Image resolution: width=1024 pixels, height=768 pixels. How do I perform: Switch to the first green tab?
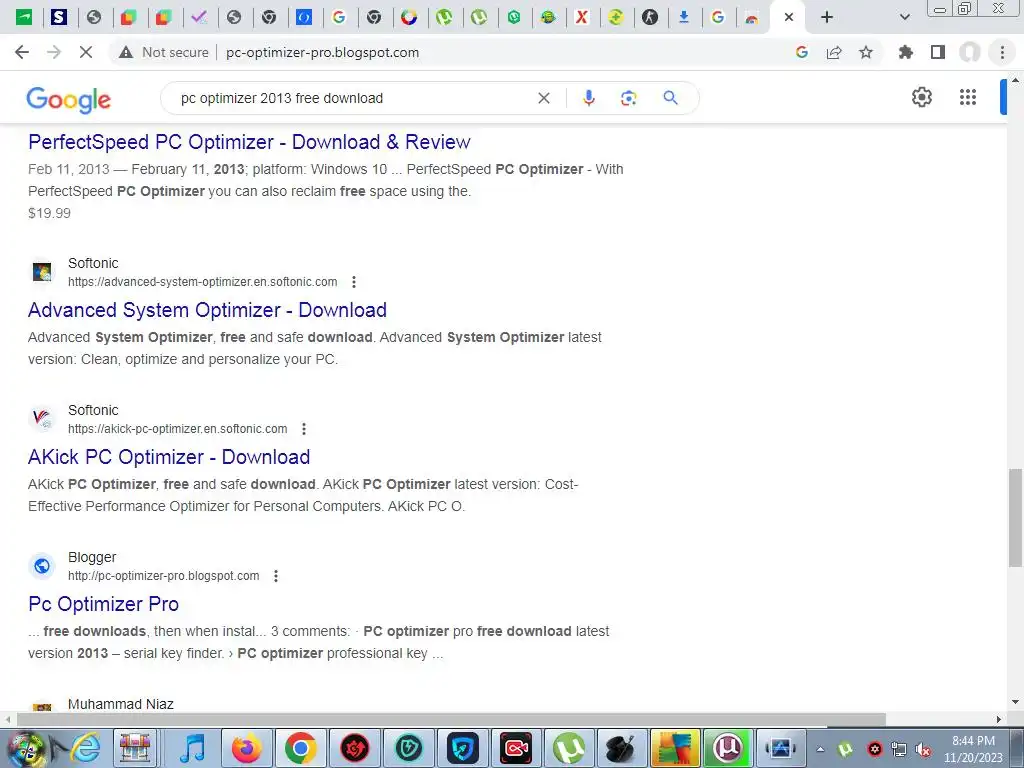pyautogui.click(x=24, y=17)
